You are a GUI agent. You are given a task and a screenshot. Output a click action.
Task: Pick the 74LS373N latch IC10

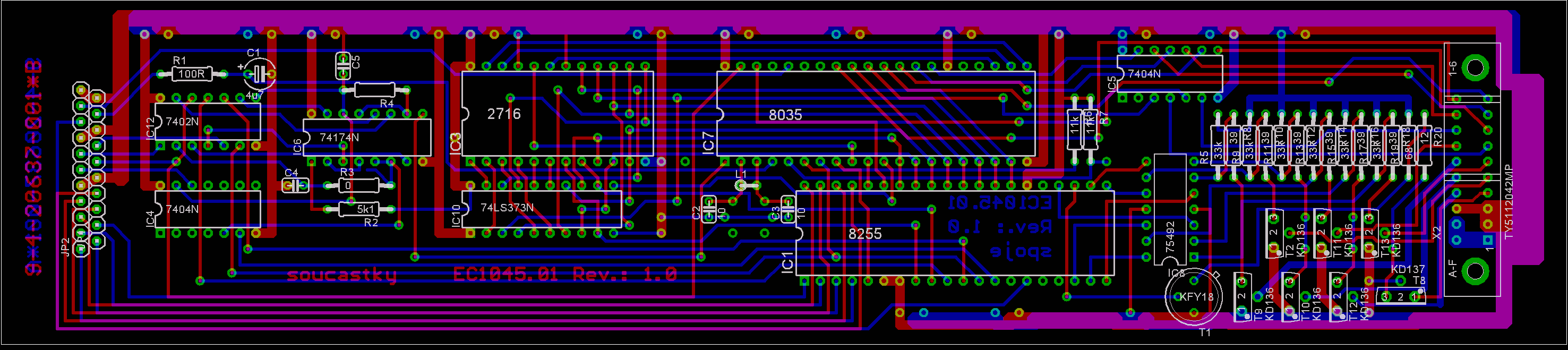point(541,209)
